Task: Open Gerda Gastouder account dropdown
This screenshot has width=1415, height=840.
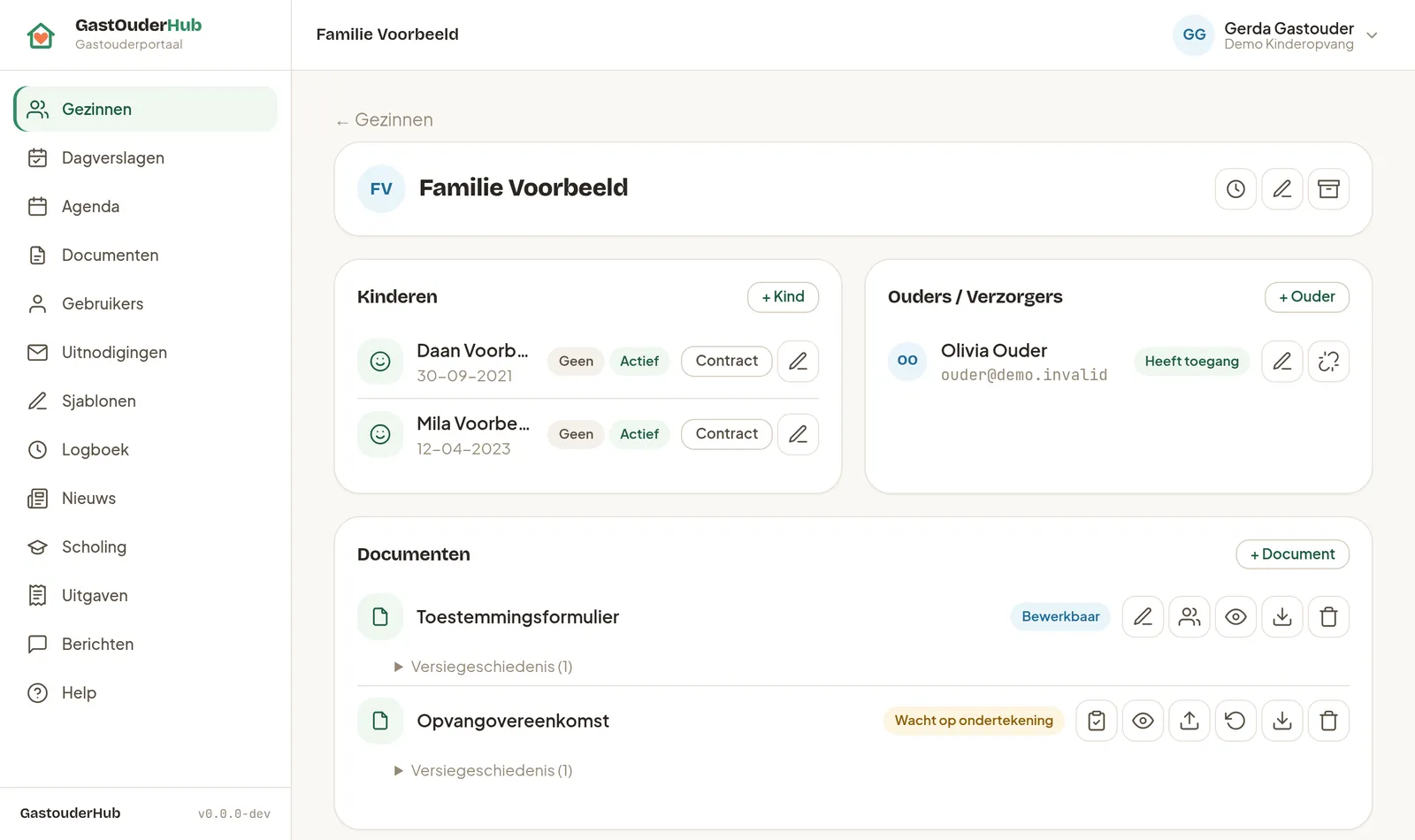Action: click(x=1276, y=35)
